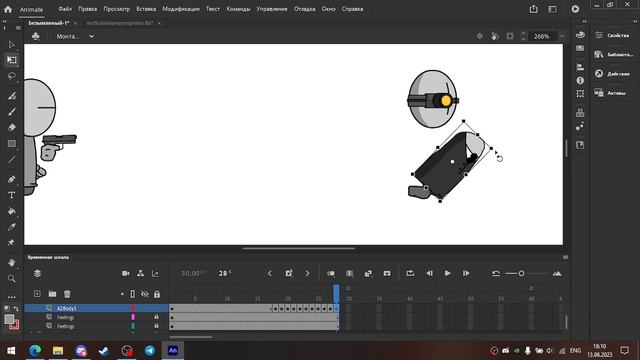Image resolution: width=640 pixels, height=360 pixels.
Task: Open the Share/publish icon
Action: click(533, 9)
